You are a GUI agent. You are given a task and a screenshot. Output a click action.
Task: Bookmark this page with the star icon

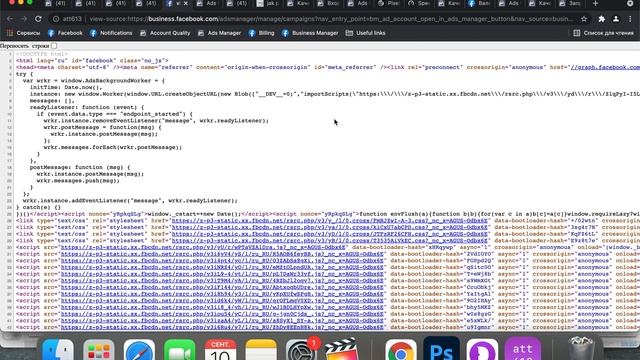584,19
